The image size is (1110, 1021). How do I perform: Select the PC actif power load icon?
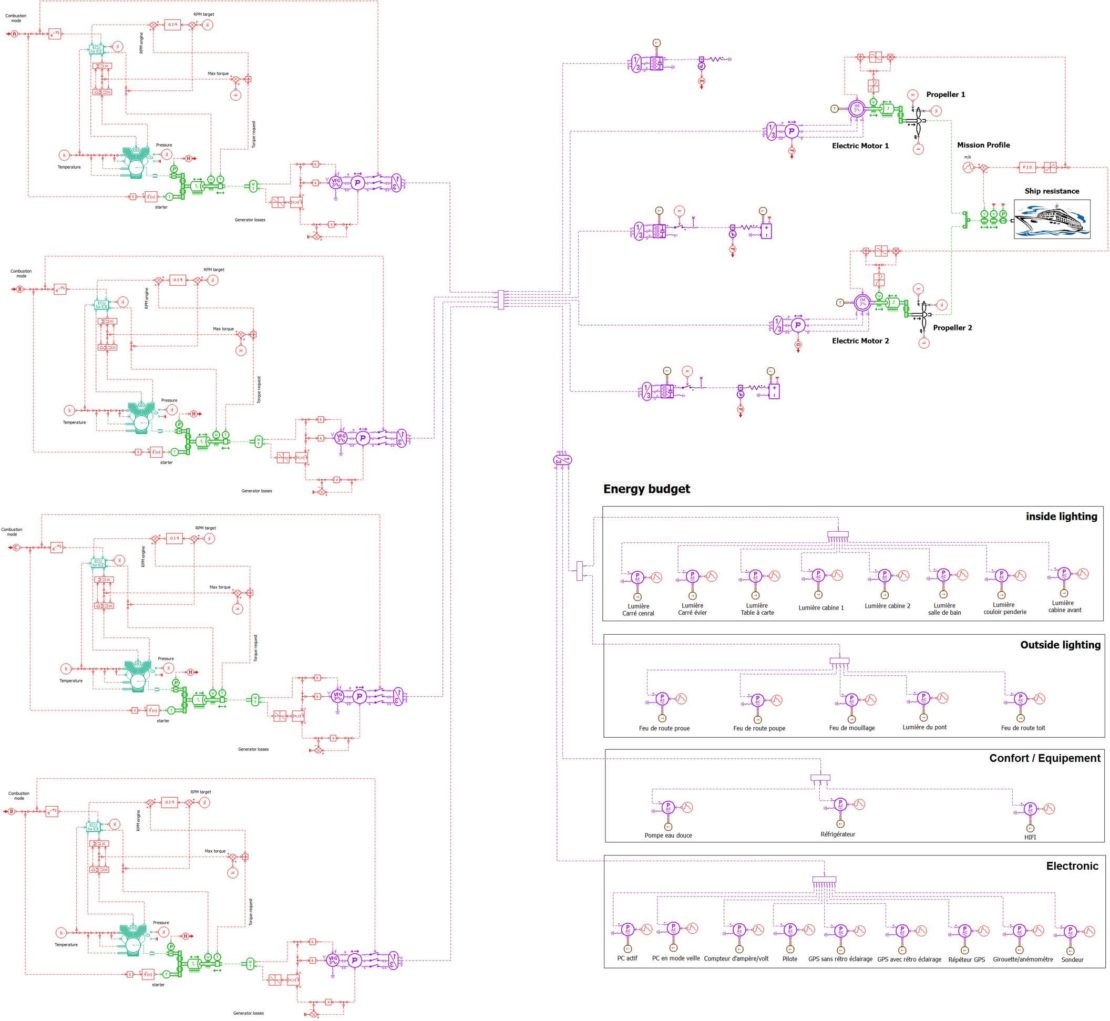pos(628,929)
